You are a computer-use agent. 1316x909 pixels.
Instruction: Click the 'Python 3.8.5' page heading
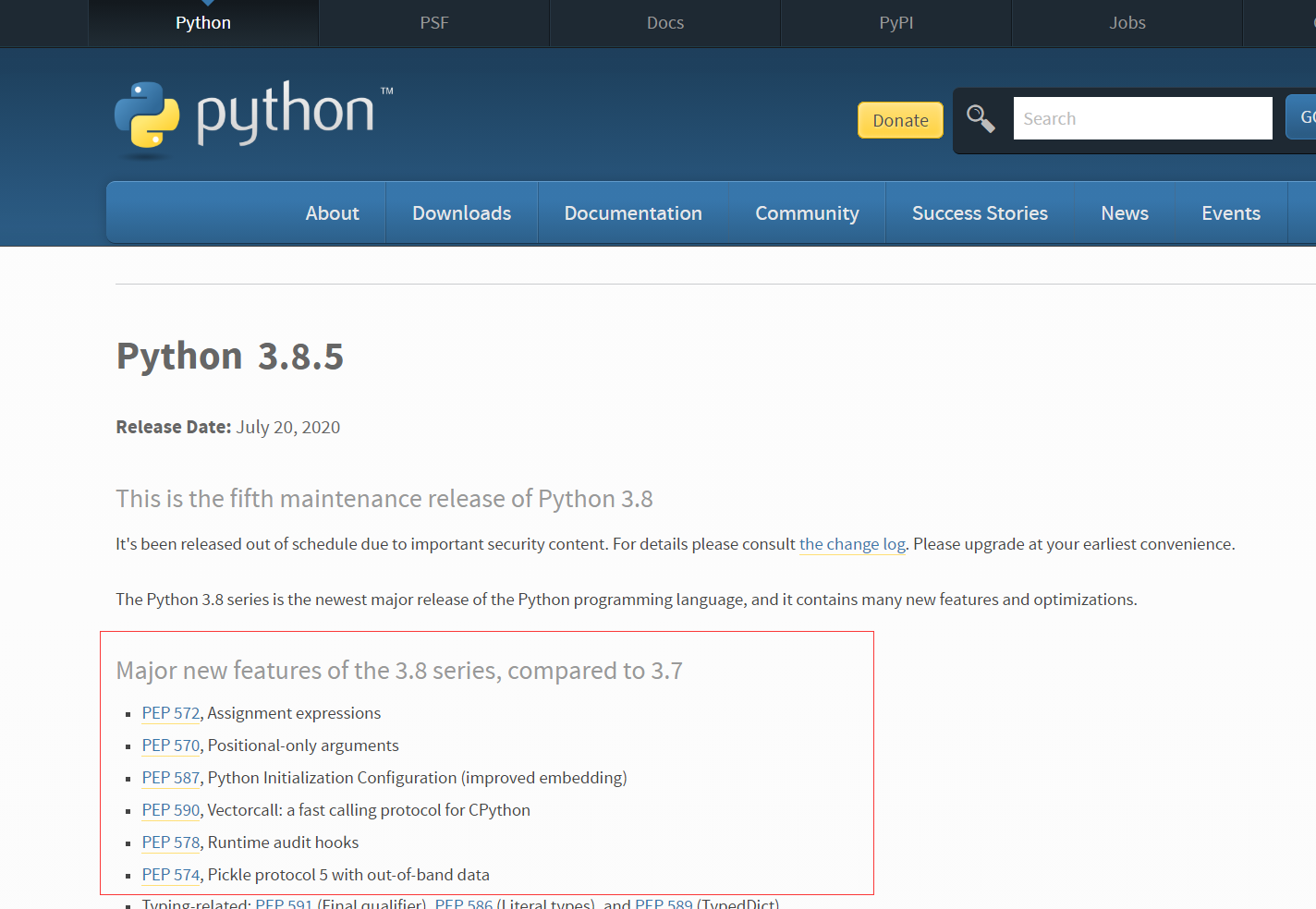[230, 357]
